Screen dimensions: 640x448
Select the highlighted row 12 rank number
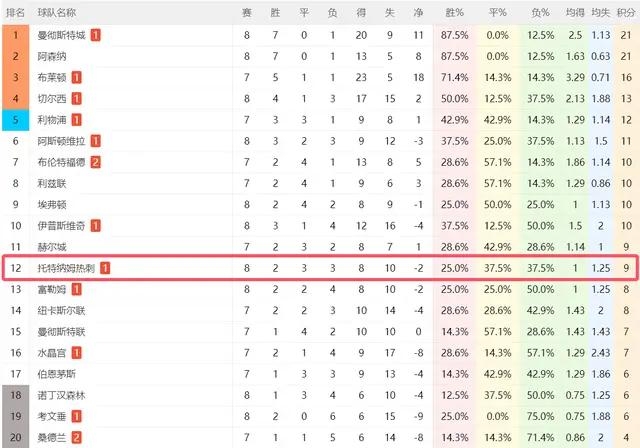[16, 268]
